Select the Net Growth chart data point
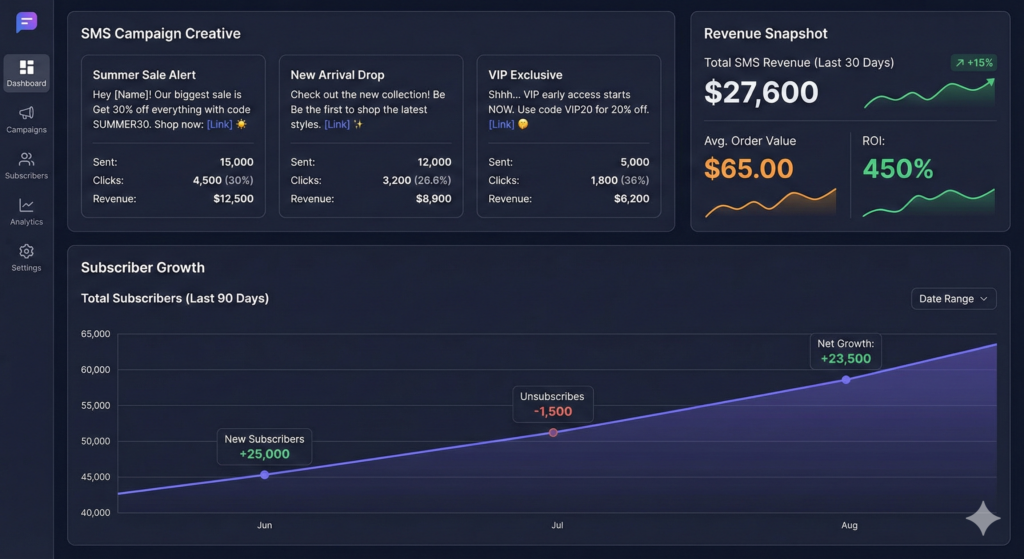Viewport: 1024px width, 559px height. point(846,380)
